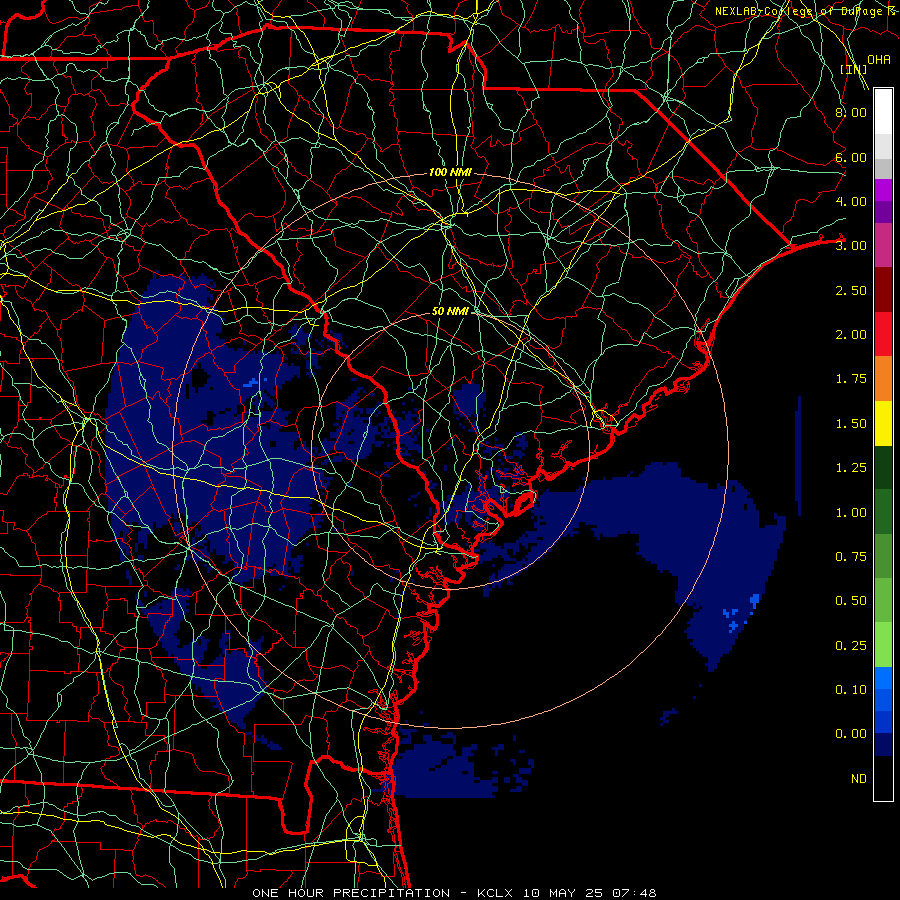Viewport: 900px width, 900px height.
Task: Select the light blue swatch near 0.10
Action: point(883,678)
